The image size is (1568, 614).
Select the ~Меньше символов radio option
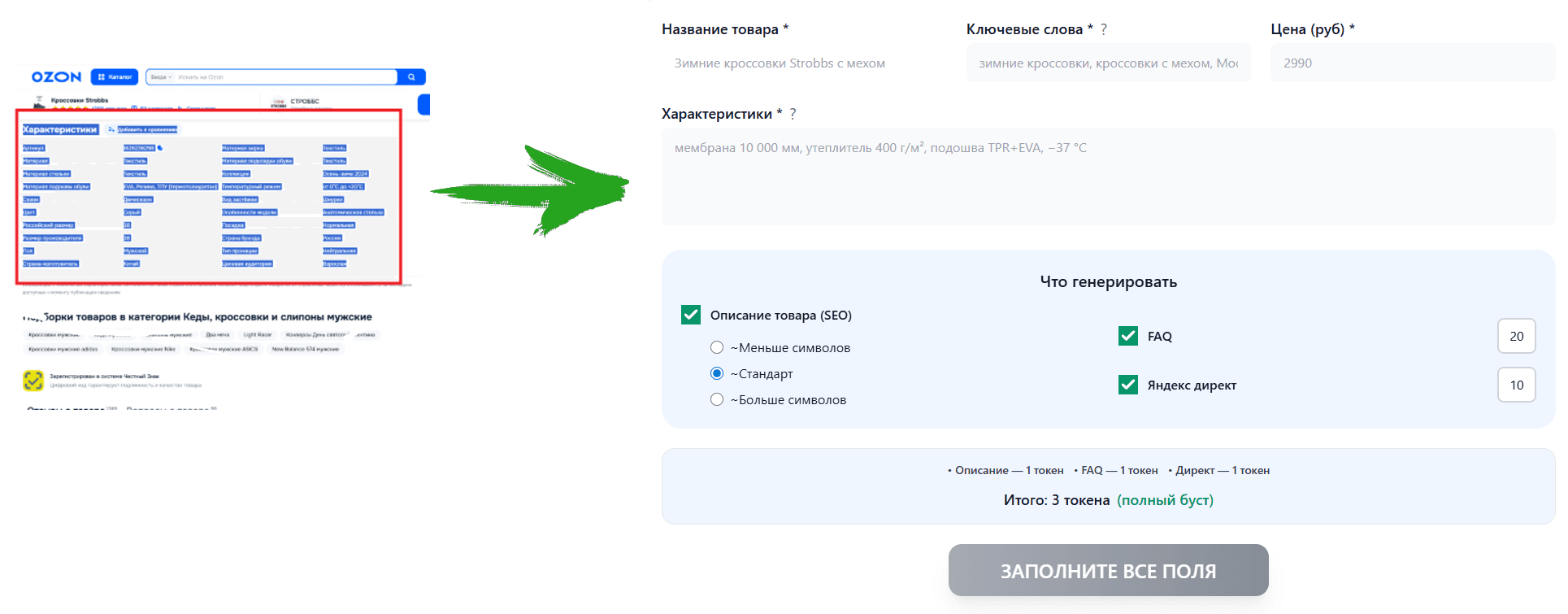coord(717,347)
